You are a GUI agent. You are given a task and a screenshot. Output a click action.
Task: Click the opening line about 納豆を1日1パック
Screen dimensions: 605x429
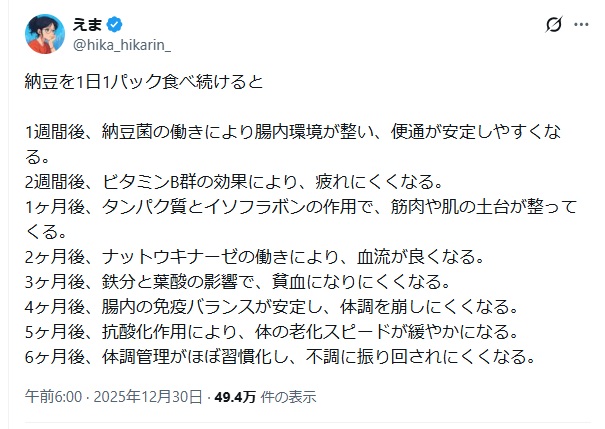[143, 81]
